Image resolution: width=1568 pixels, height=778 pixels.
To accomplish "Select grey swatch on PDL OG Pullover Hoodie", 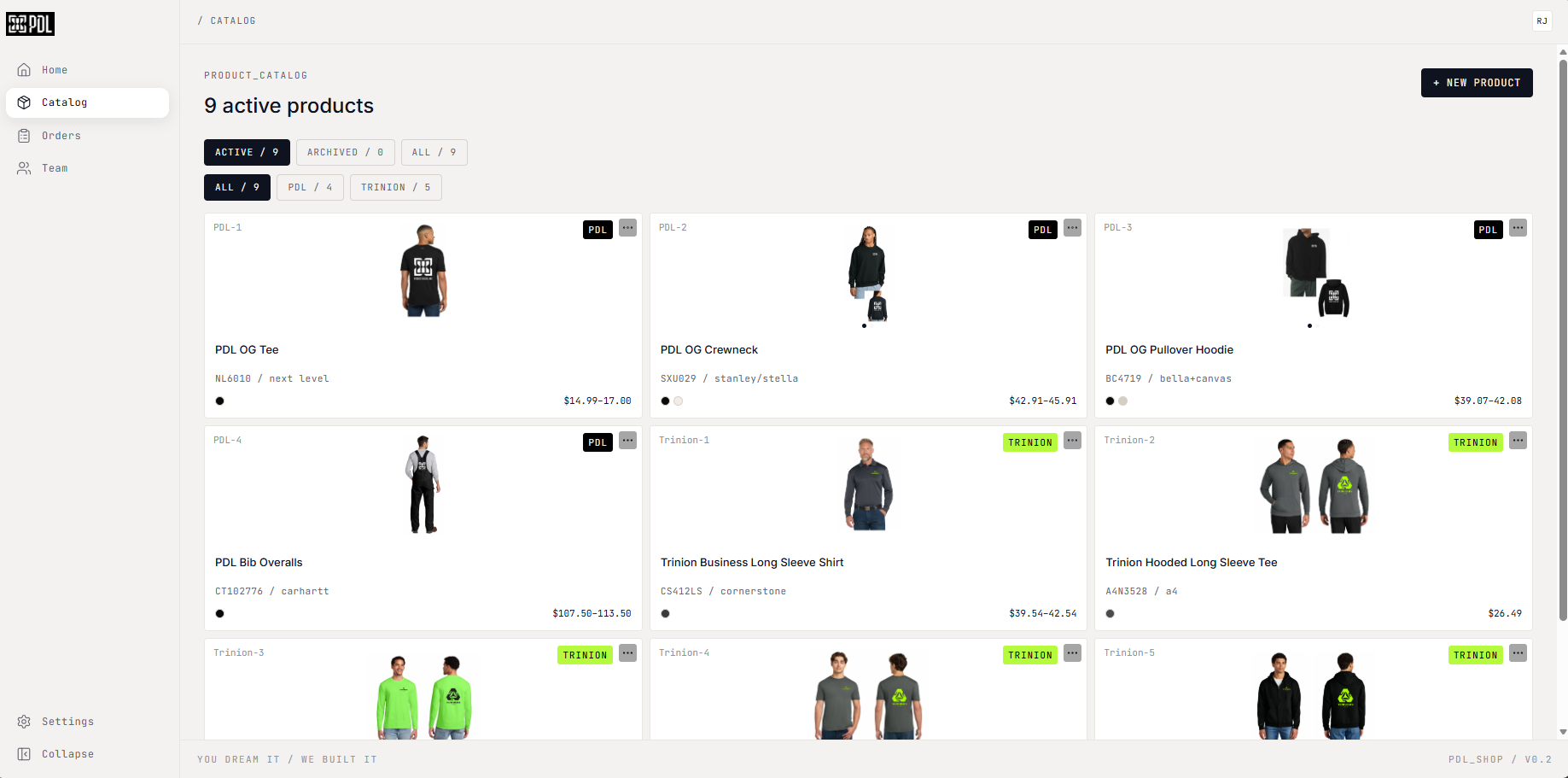I will [1123, 401].
